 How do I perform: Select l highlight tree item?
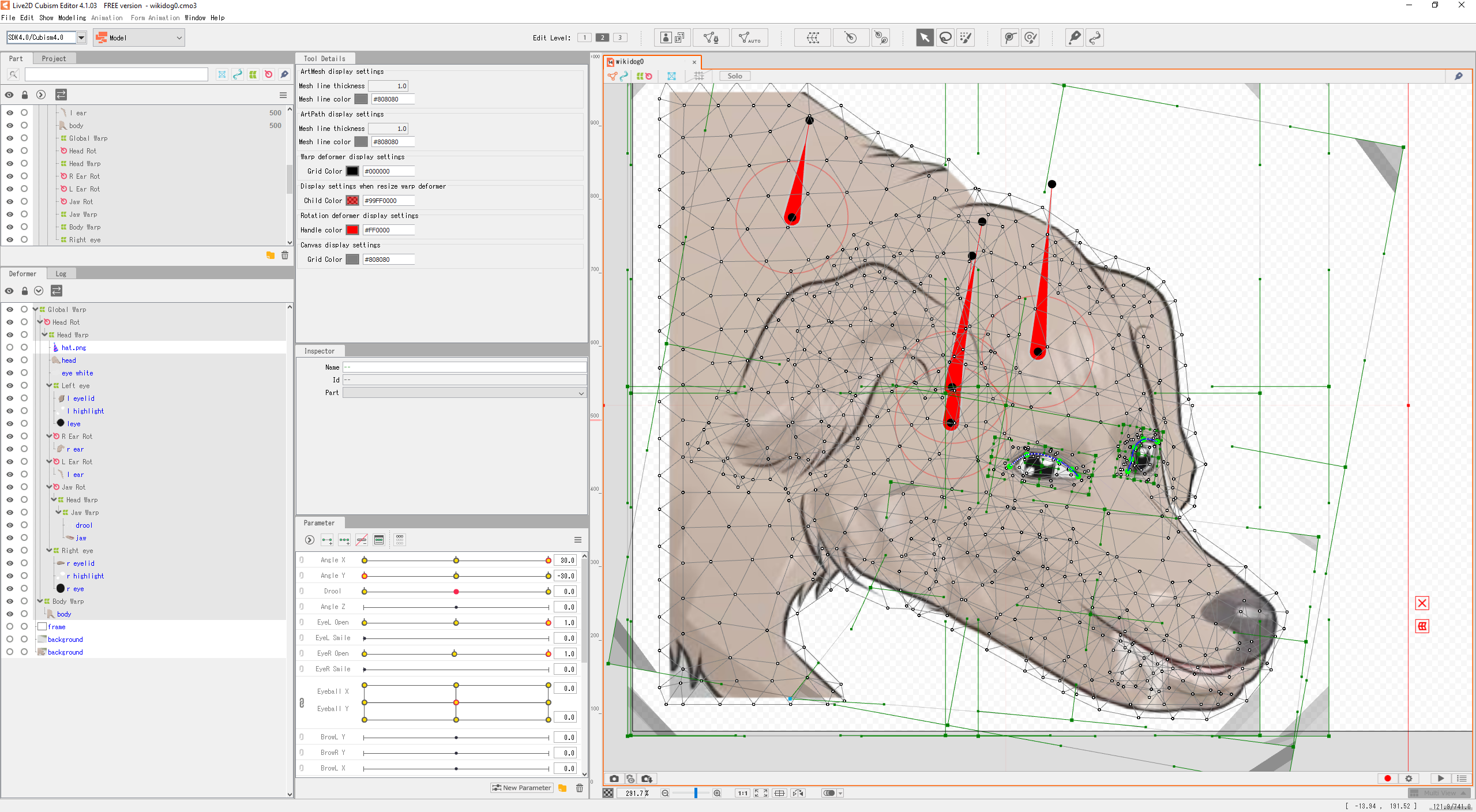(85, 411)
